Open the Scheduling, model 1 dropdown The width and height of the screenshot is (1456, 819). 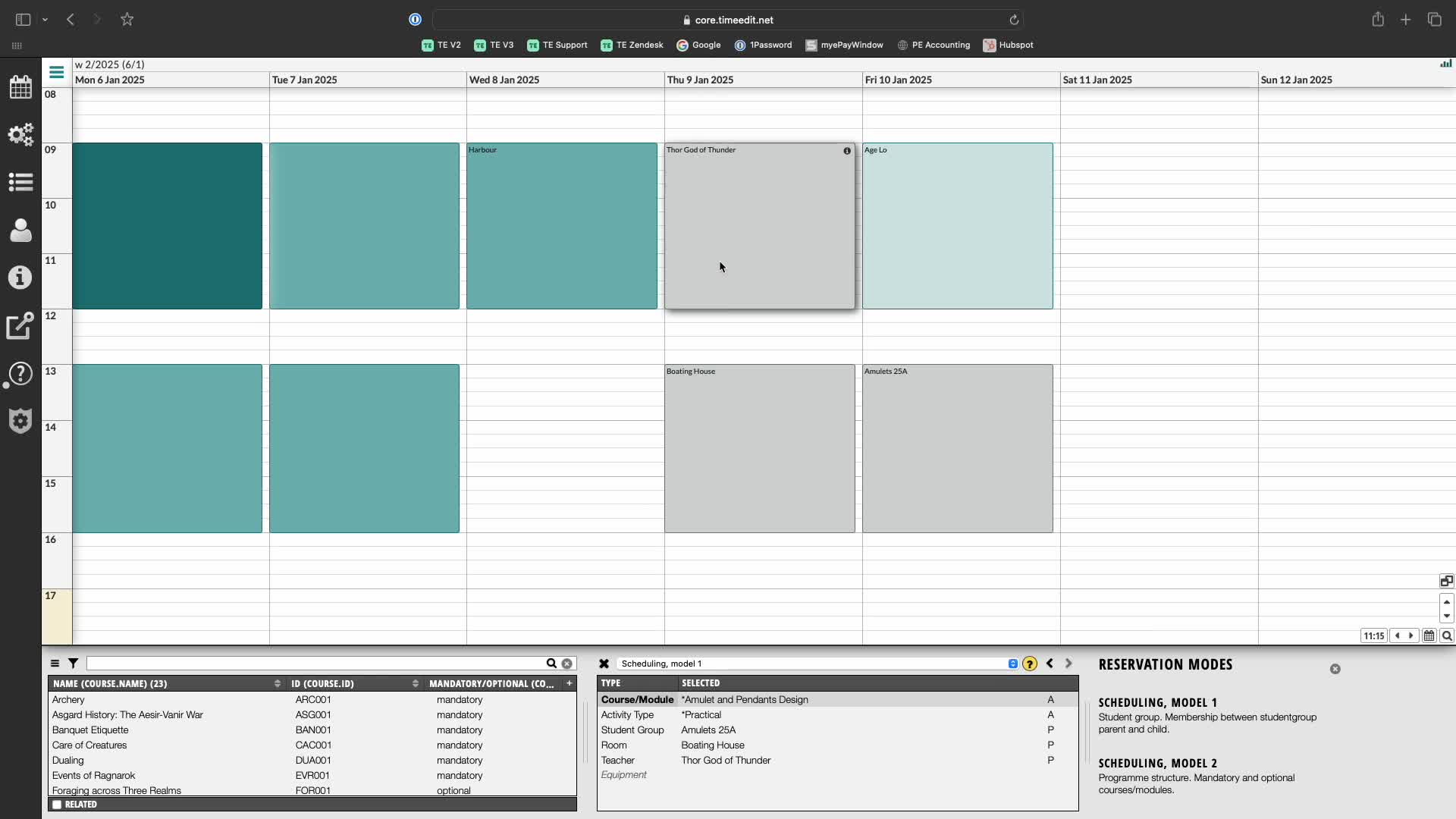[1012, 664]
